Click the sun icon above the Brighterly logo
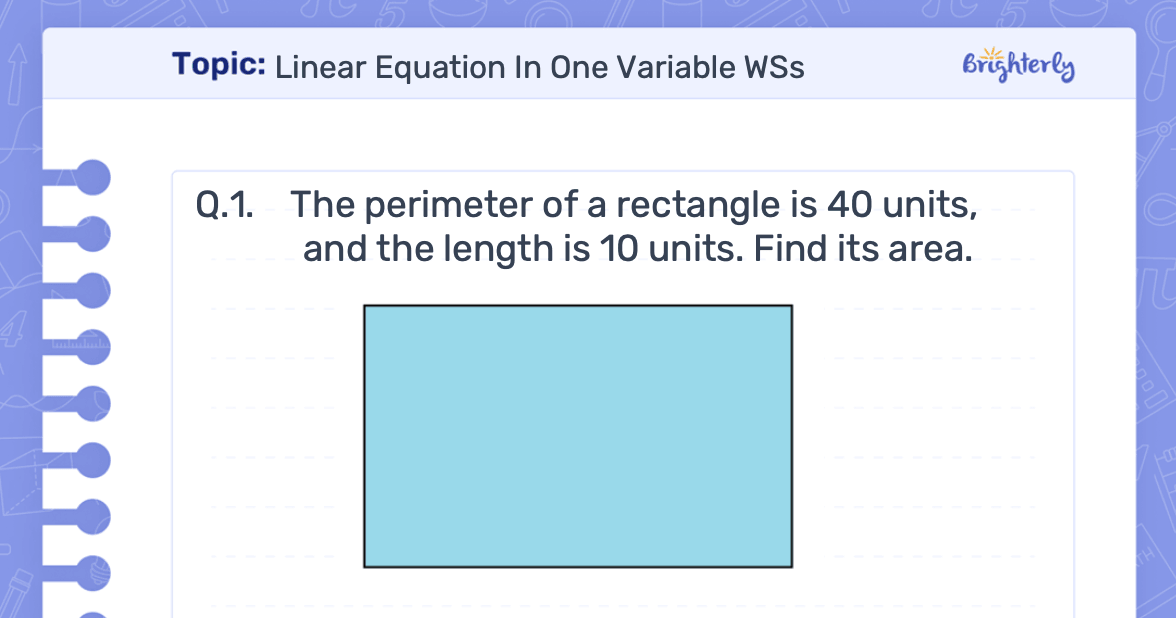The image size is (1176, 618). point(992,53)
